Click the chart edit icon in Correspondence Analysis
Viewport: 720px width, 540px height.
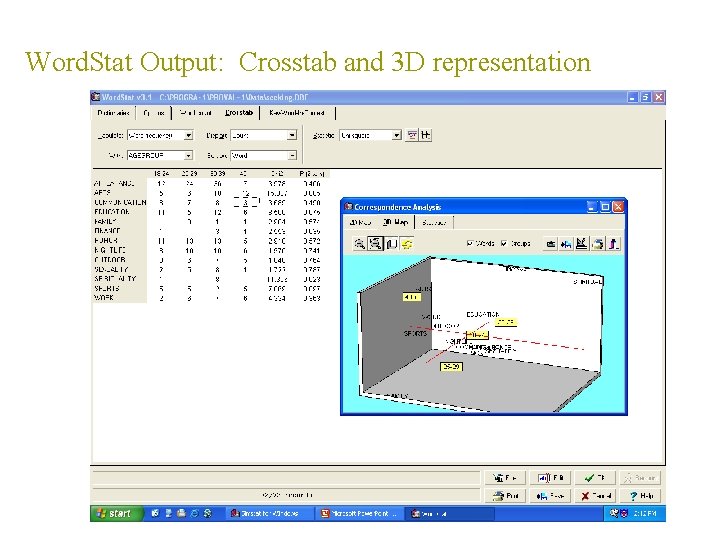[582, 243]
